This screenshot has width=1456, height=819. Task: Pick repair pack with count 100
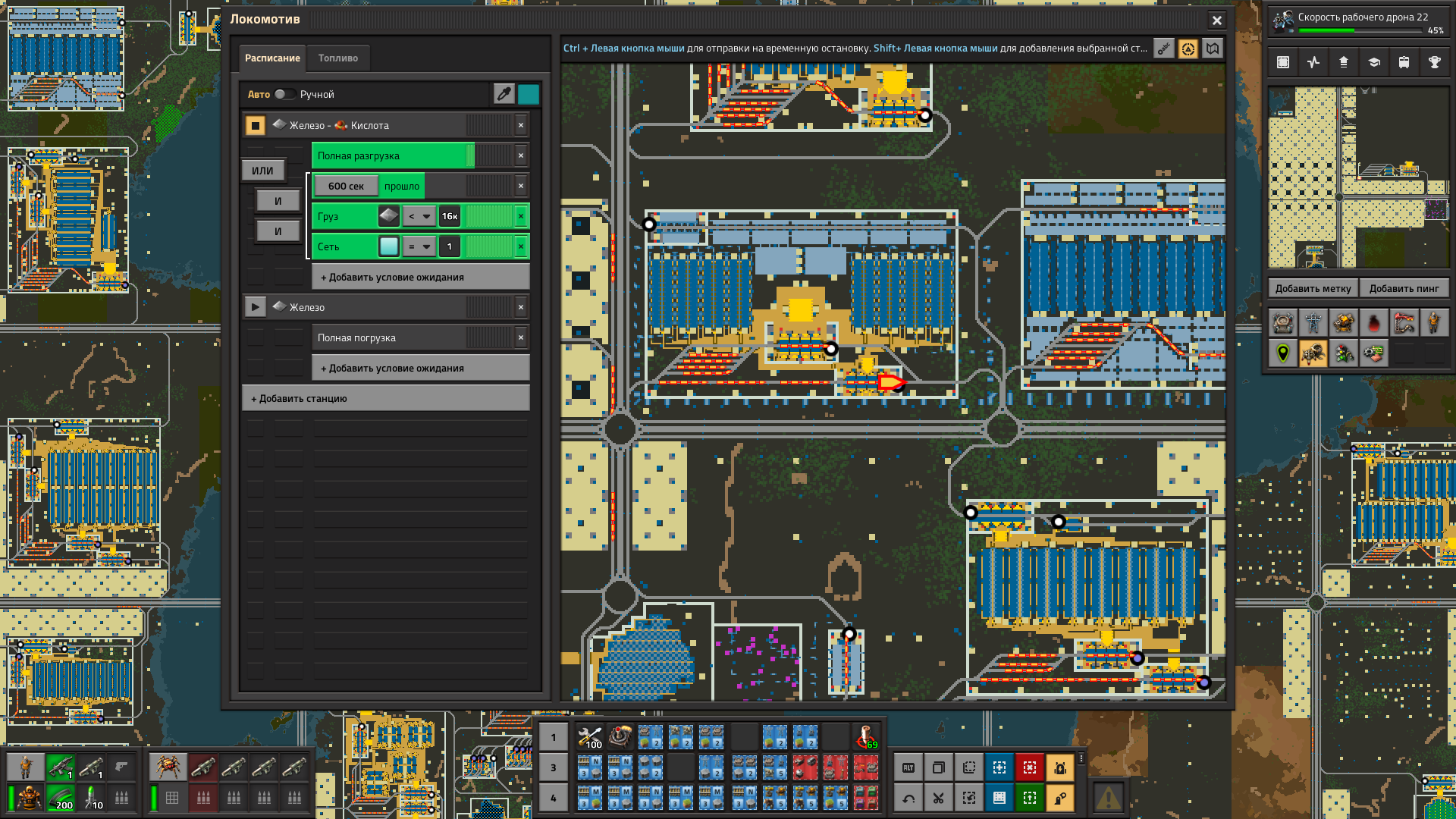(x=590, y=737)
